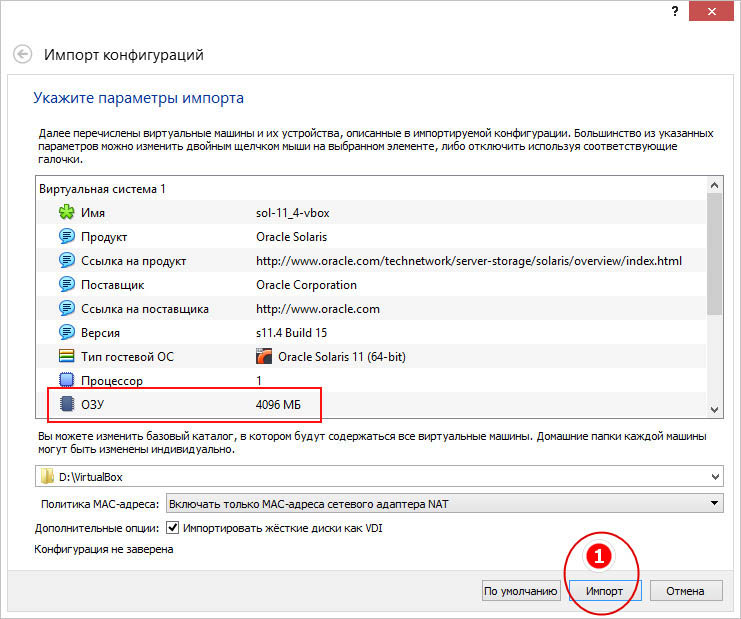Click the Политика MAC-адреса label
This screenshot has width=741, height=619.
pos(100,504)
